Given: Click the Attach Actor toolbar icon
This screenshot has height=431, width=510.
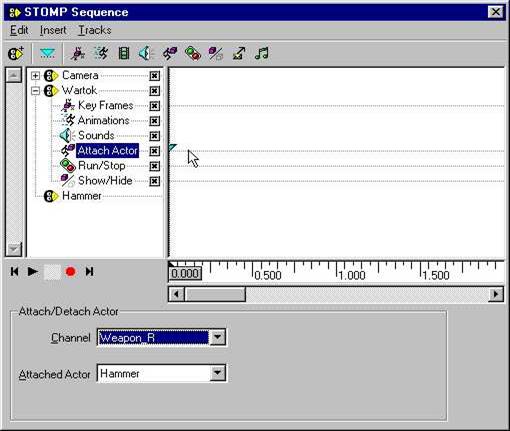Looking at the screenshot, I should pyautogui.click(x=170, y=53).
